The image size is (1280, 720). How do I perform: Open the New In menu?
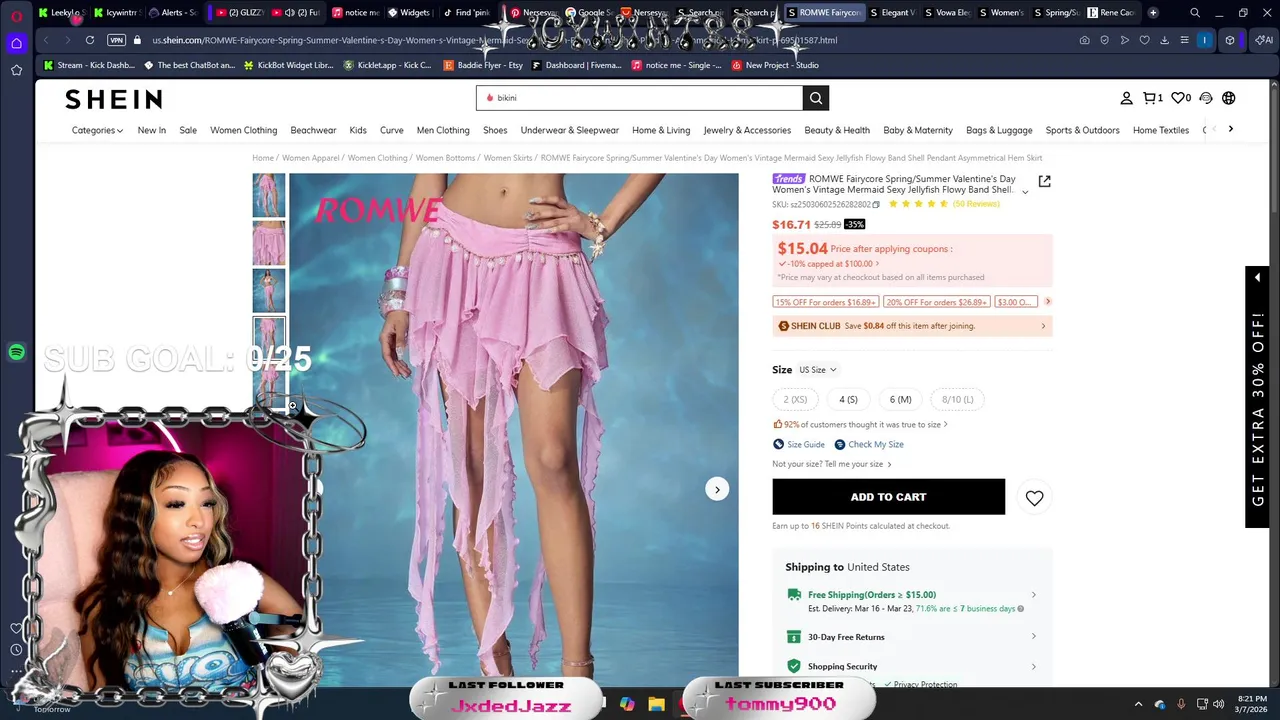(152, 130)
